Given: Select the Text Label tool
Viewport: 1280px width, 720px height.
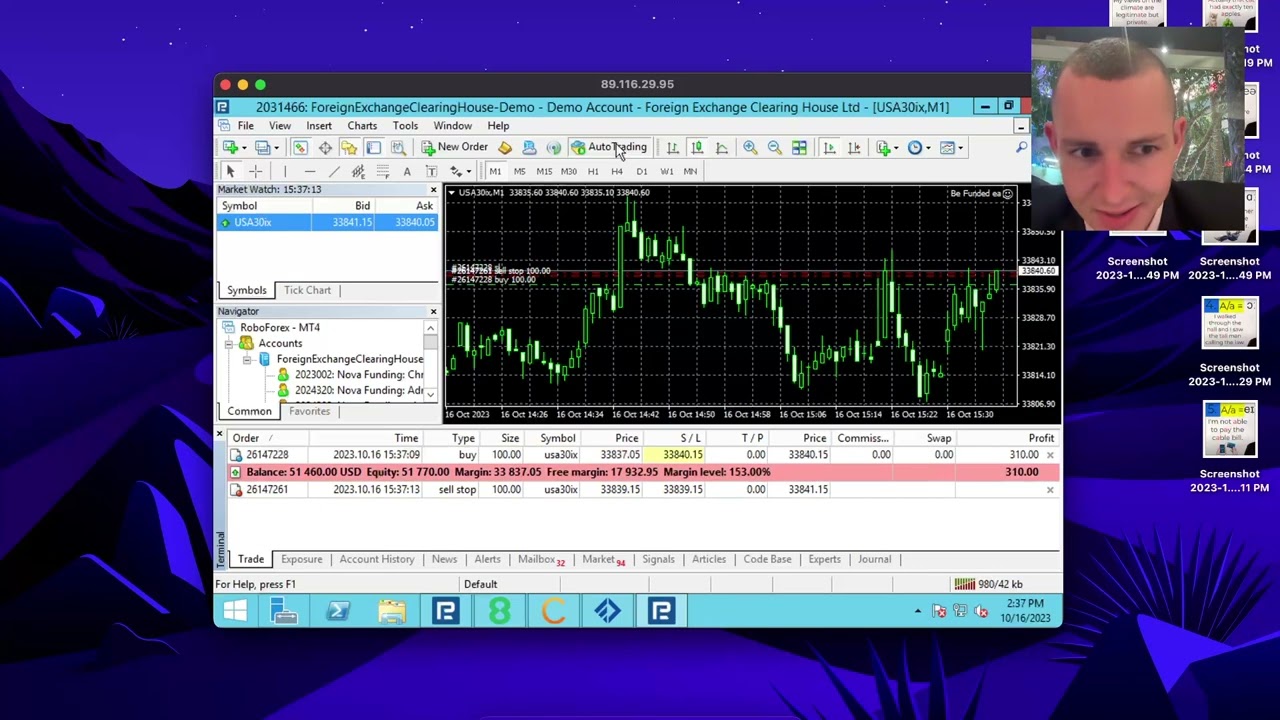Looking at the screenshot, I should (431, 171).
